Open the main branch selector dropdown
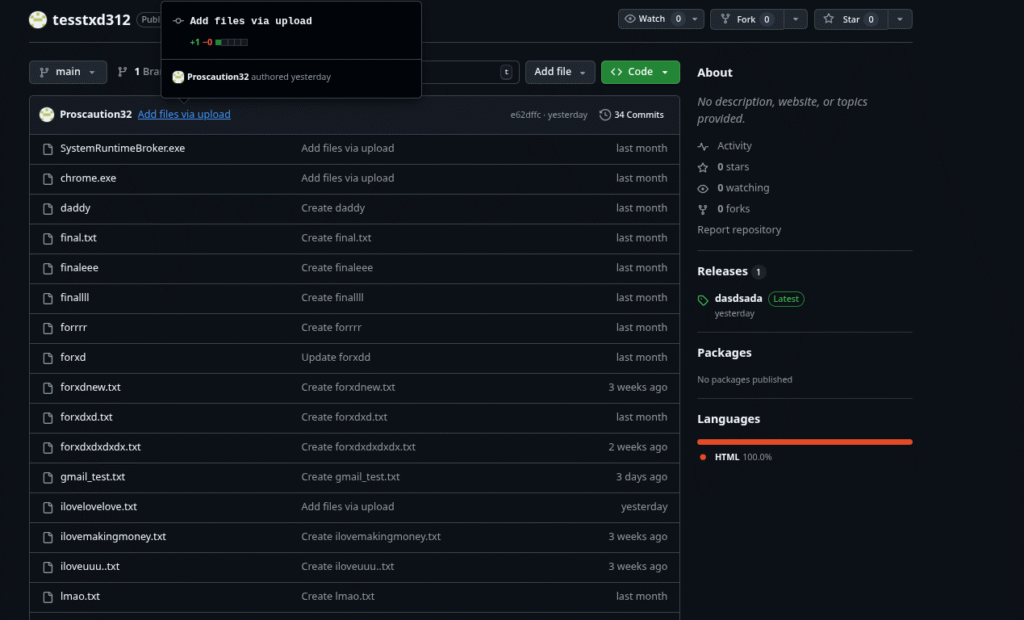The image size is (1024, 620). tap(68, 72)
